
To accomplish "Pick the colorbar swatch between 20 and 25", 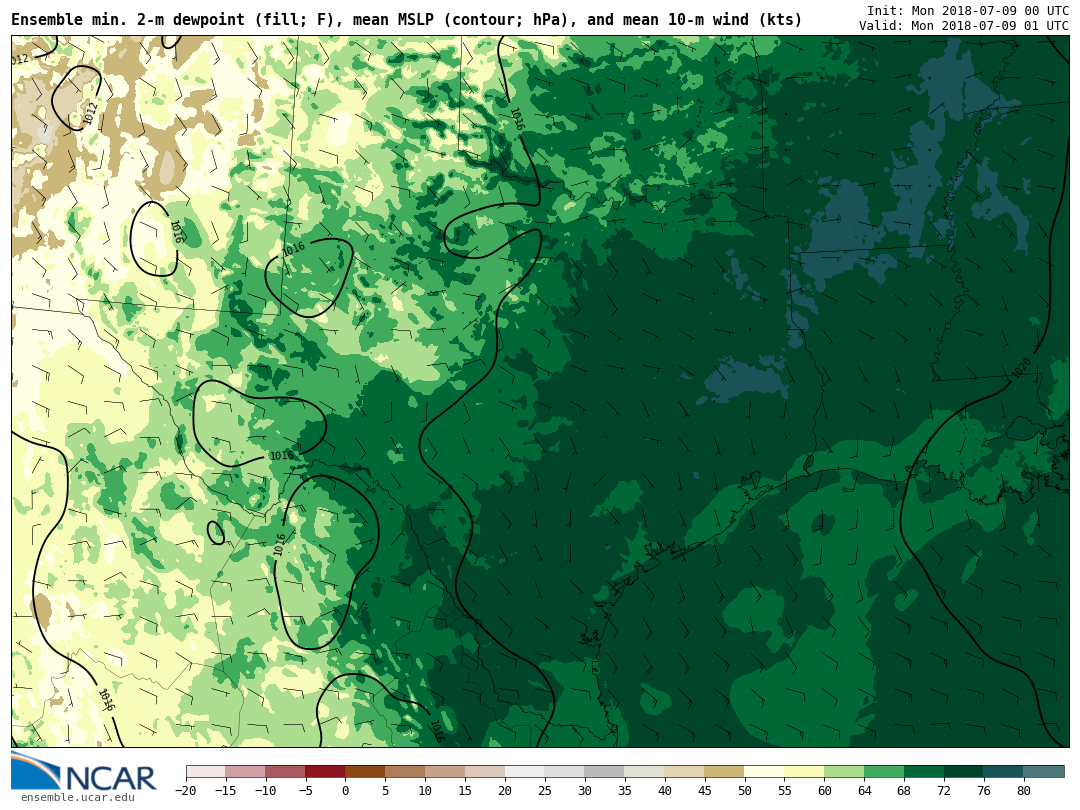I will pyautogui.click(x=525, y=771).
